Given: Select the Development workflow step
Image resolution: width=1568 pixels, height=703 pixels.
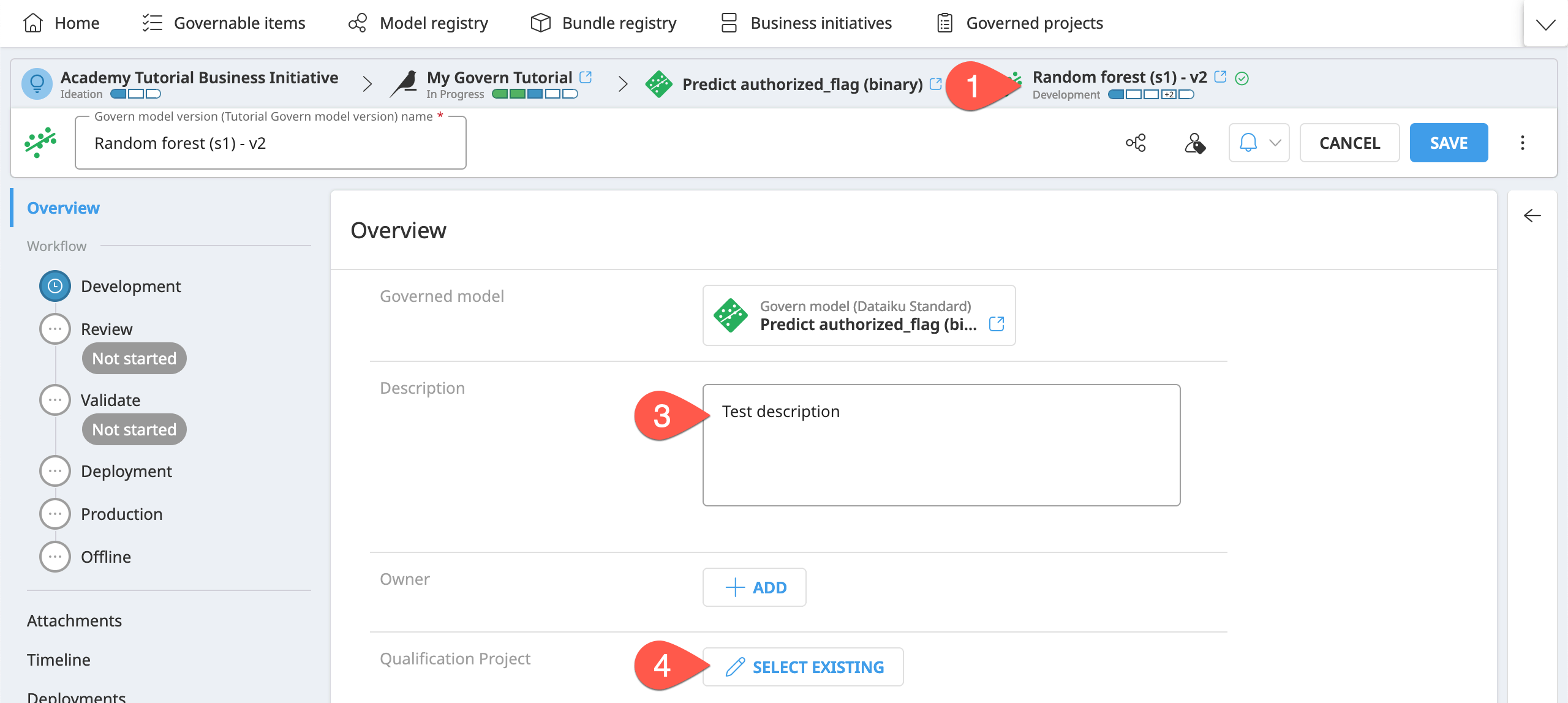Looking at the screenshot, I should point(130,286).
